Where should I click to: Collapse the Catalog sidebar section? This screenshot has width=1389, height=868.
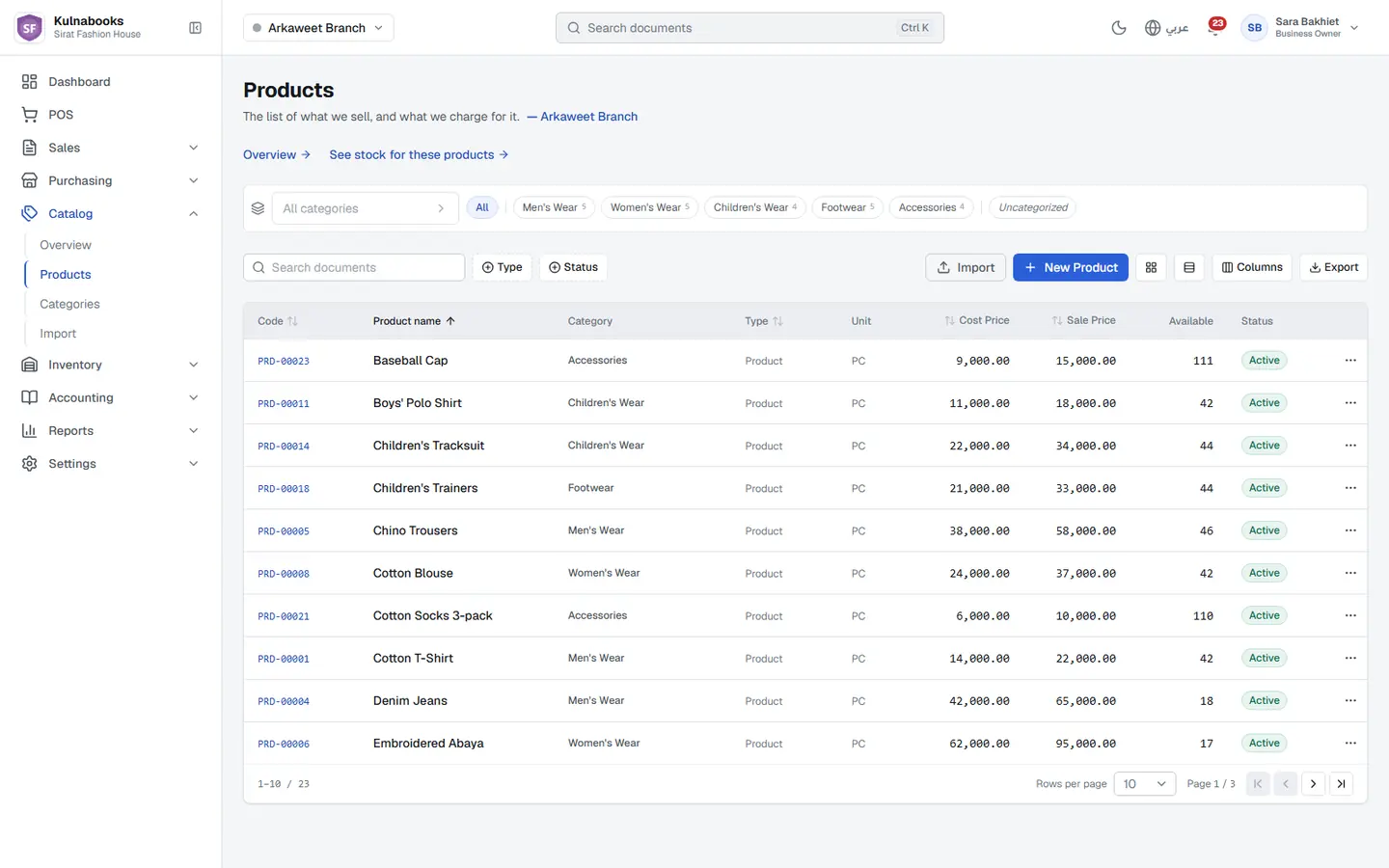click(x=111, y=213)
